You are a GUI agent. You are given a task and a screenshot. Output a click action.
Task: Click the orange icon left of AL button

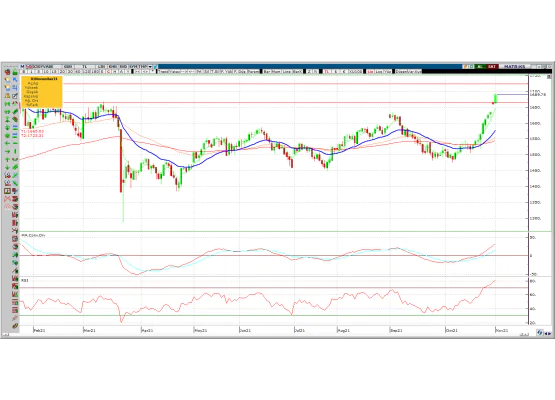(x=465, y=66)
